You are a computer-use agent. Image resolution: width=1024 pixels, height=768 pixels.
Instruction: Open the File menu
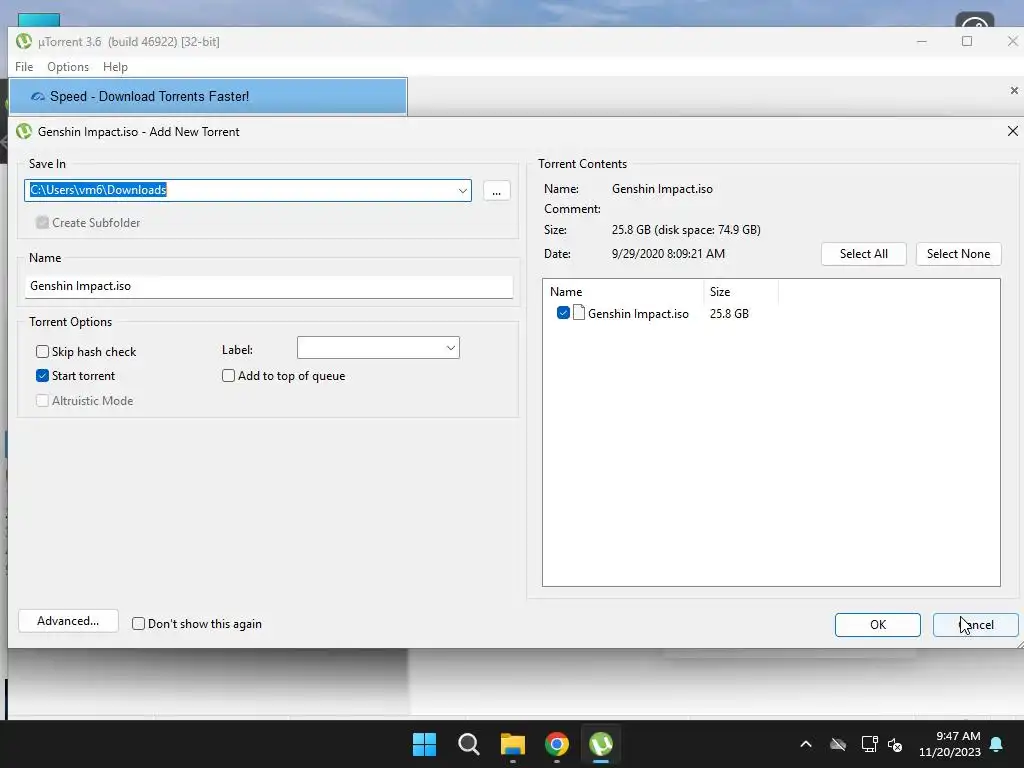[24, 67]
